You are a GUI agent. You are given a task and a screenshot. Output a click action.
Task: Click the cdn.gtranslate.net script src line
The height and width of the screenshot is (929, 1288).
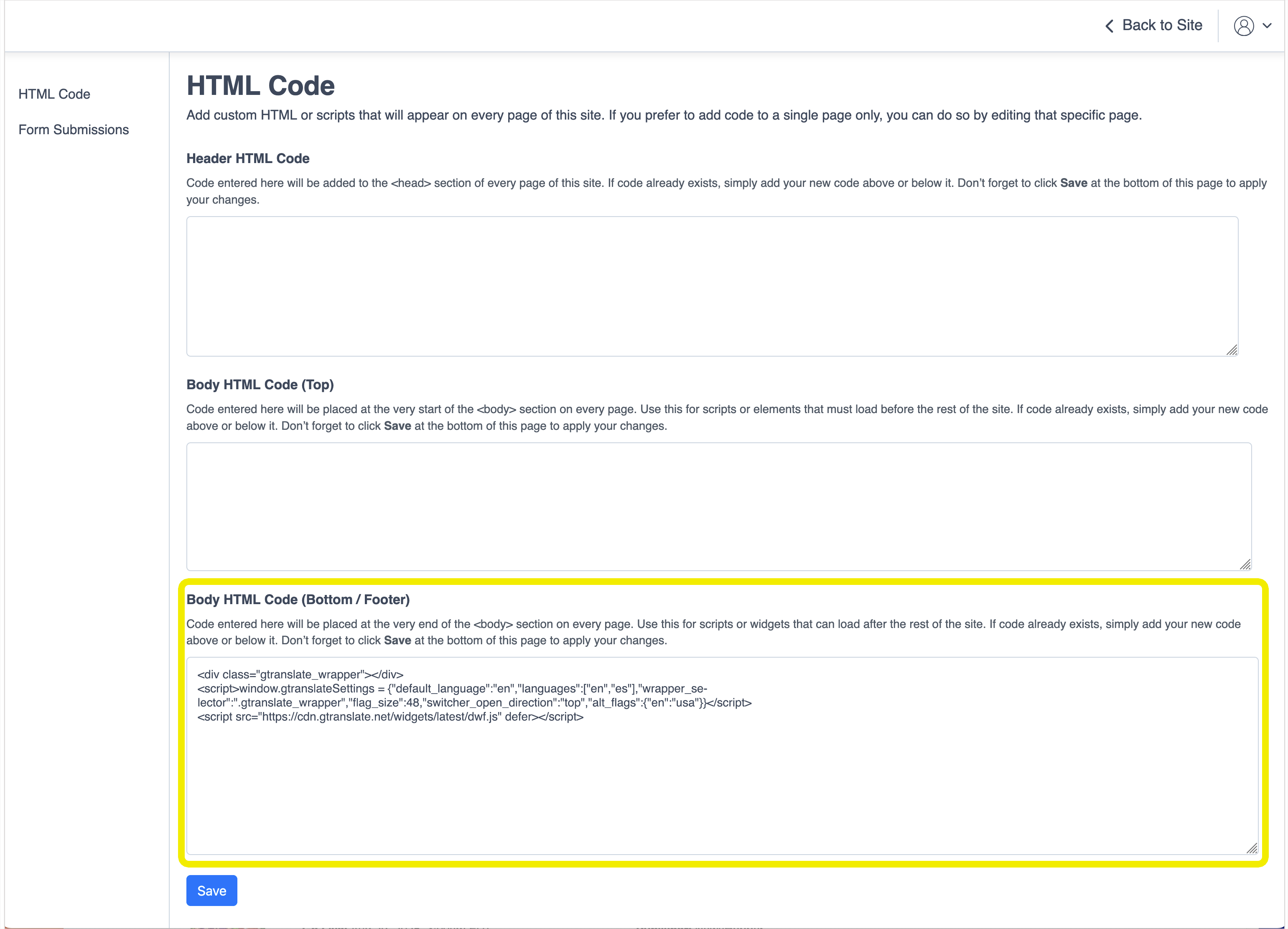390,717
